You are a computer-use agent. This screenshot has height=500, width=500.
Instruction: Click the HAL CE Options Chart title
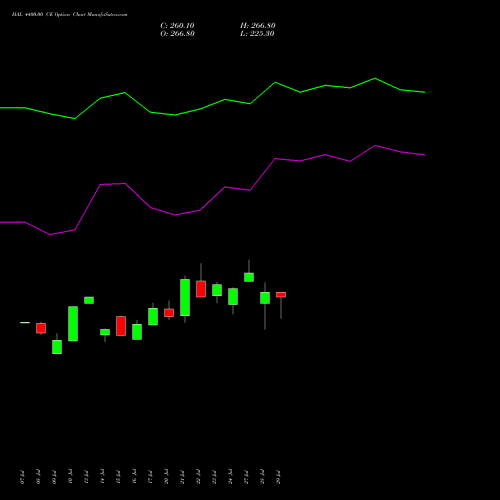(x=69, y=15)
